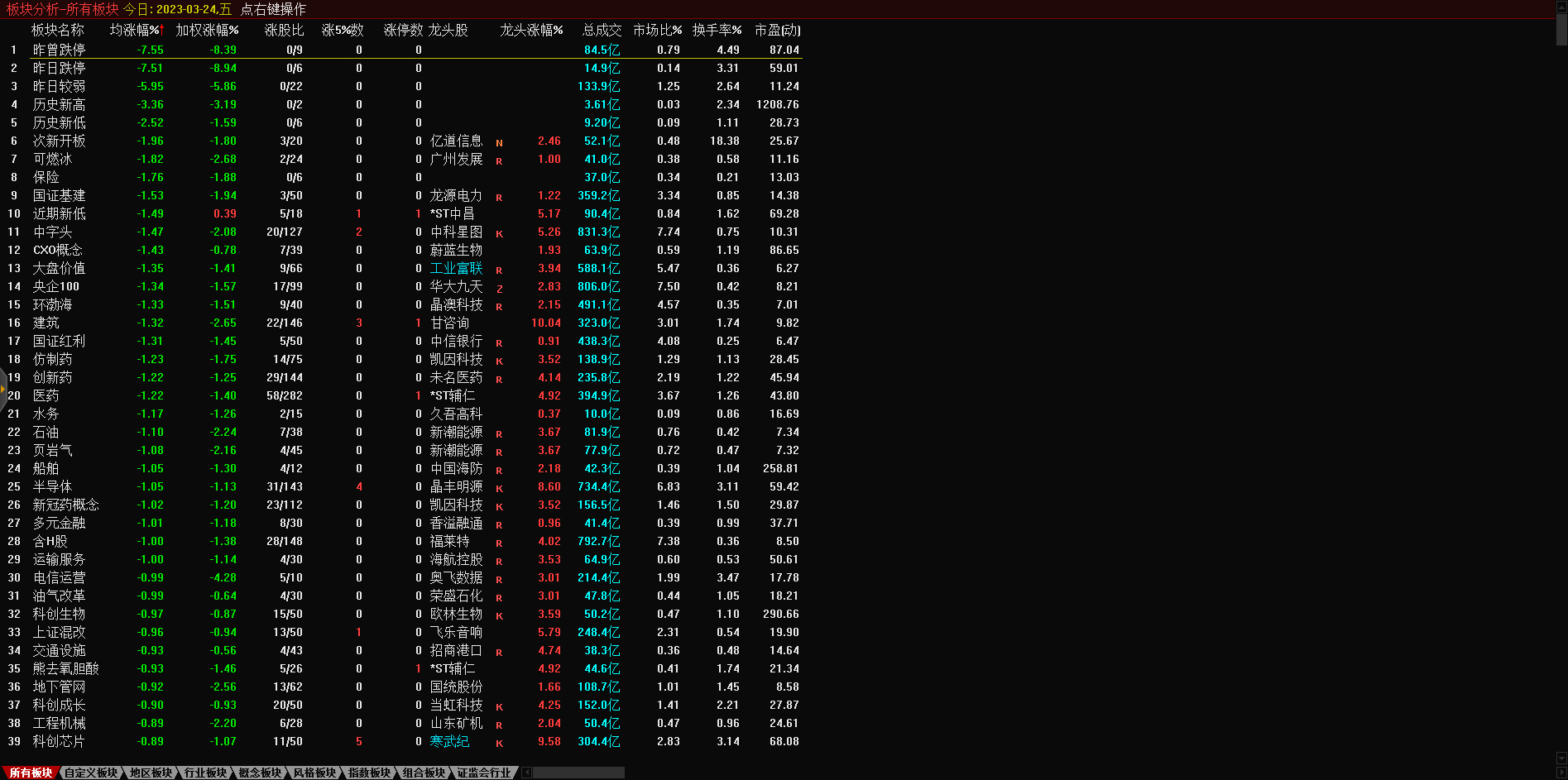Screen dimensions: 1568x780
Task: Click the vertical scrollbar up arrow
Action: tap(1561, 7)
